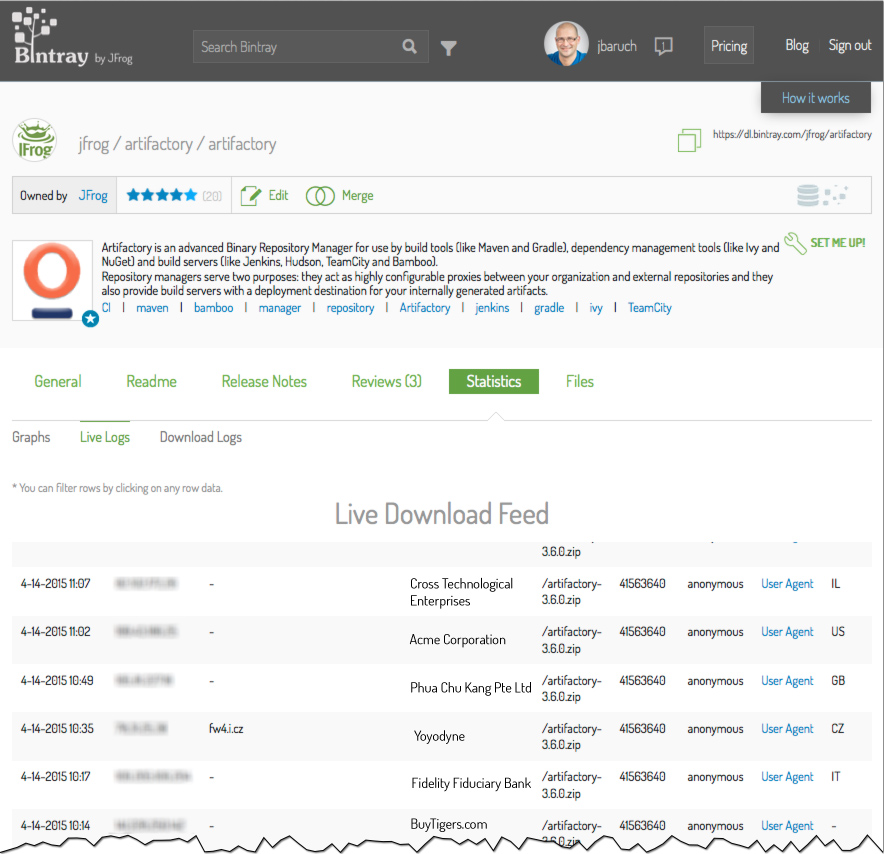Click the search magnifier icon
The height and width of the screenshot is (854, 884).
(410, 46)
